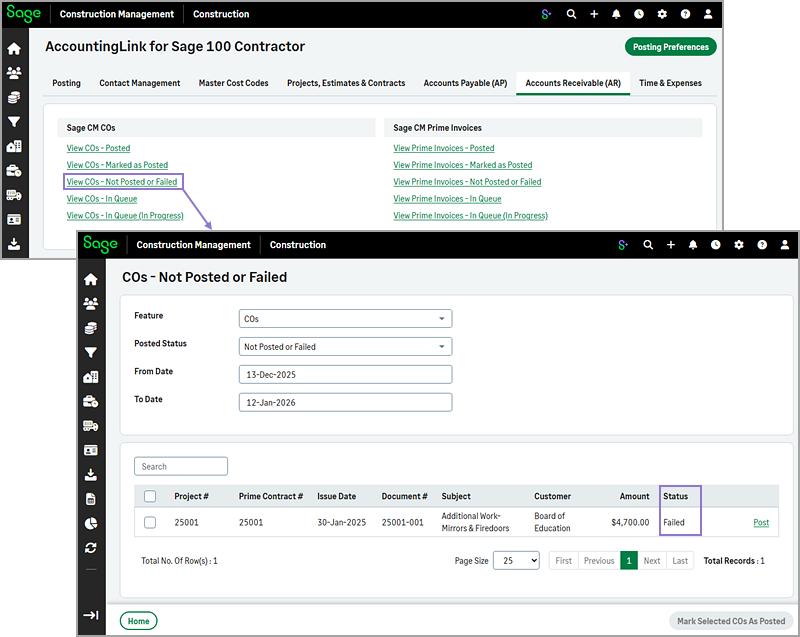Open the search magnifier in front top bar

click(x=648, y=244)
